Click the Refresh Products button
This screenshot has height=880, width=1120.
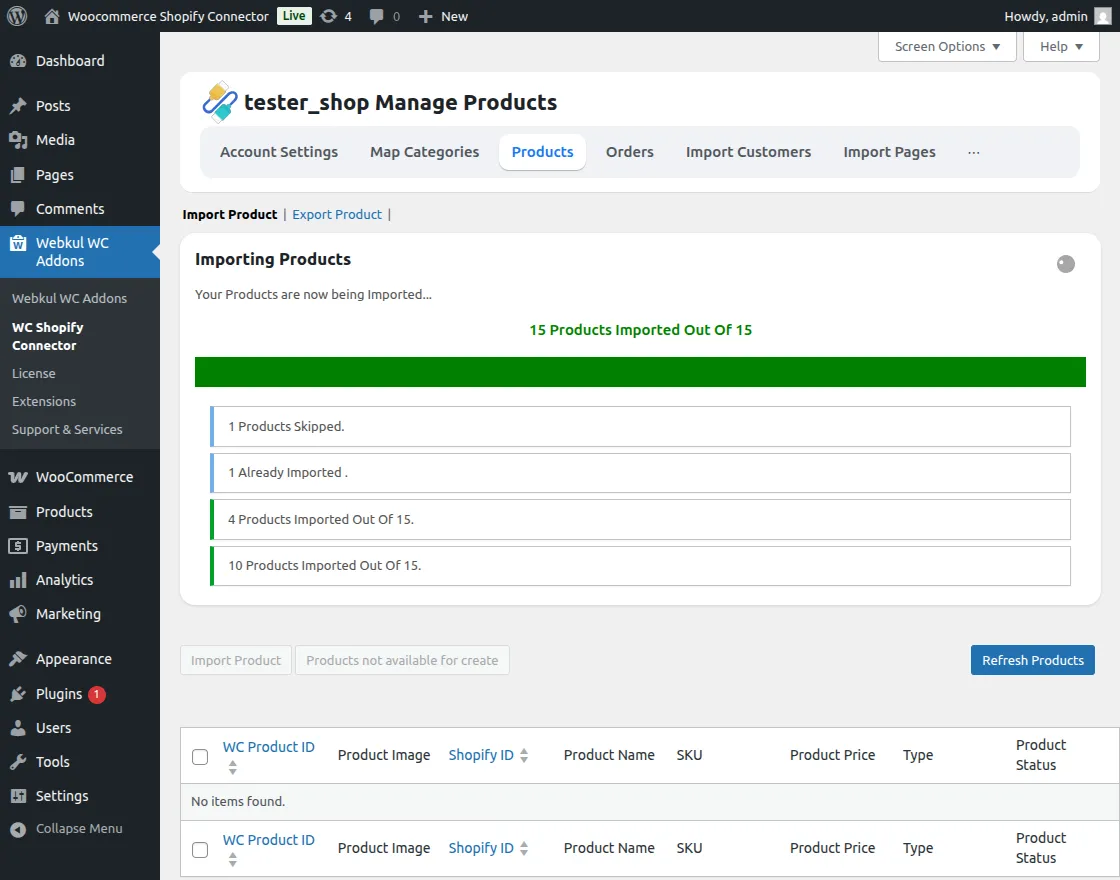click(1032, 660)
